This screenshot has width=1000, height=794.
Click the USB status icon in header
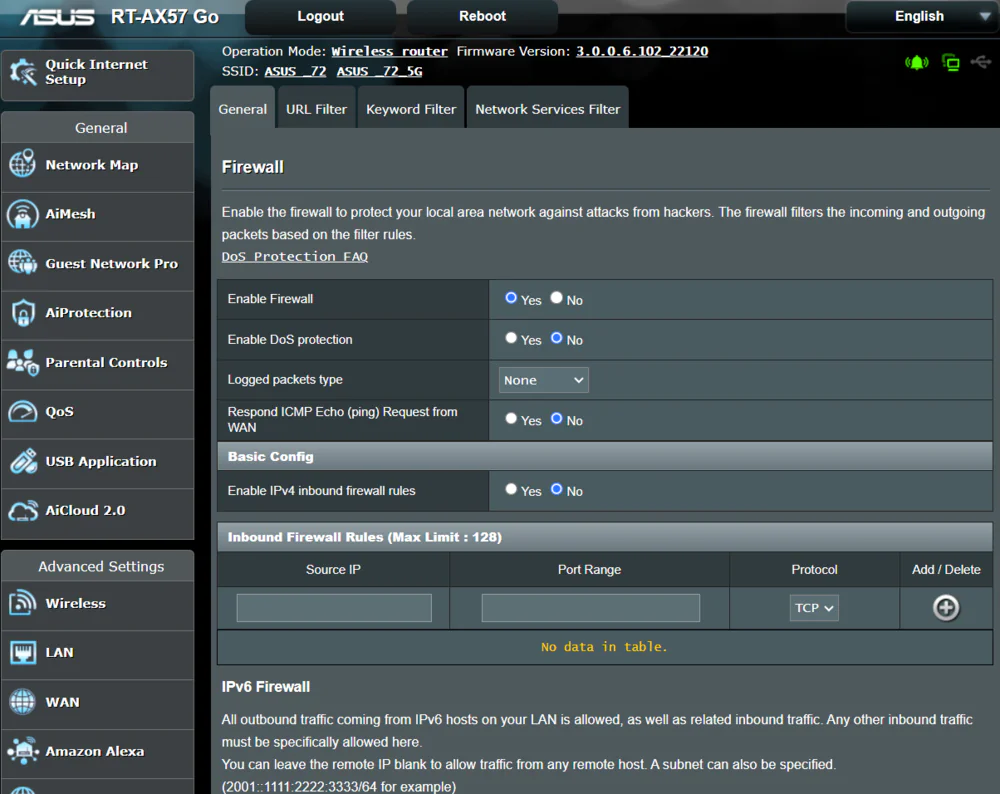pos(981,62)
